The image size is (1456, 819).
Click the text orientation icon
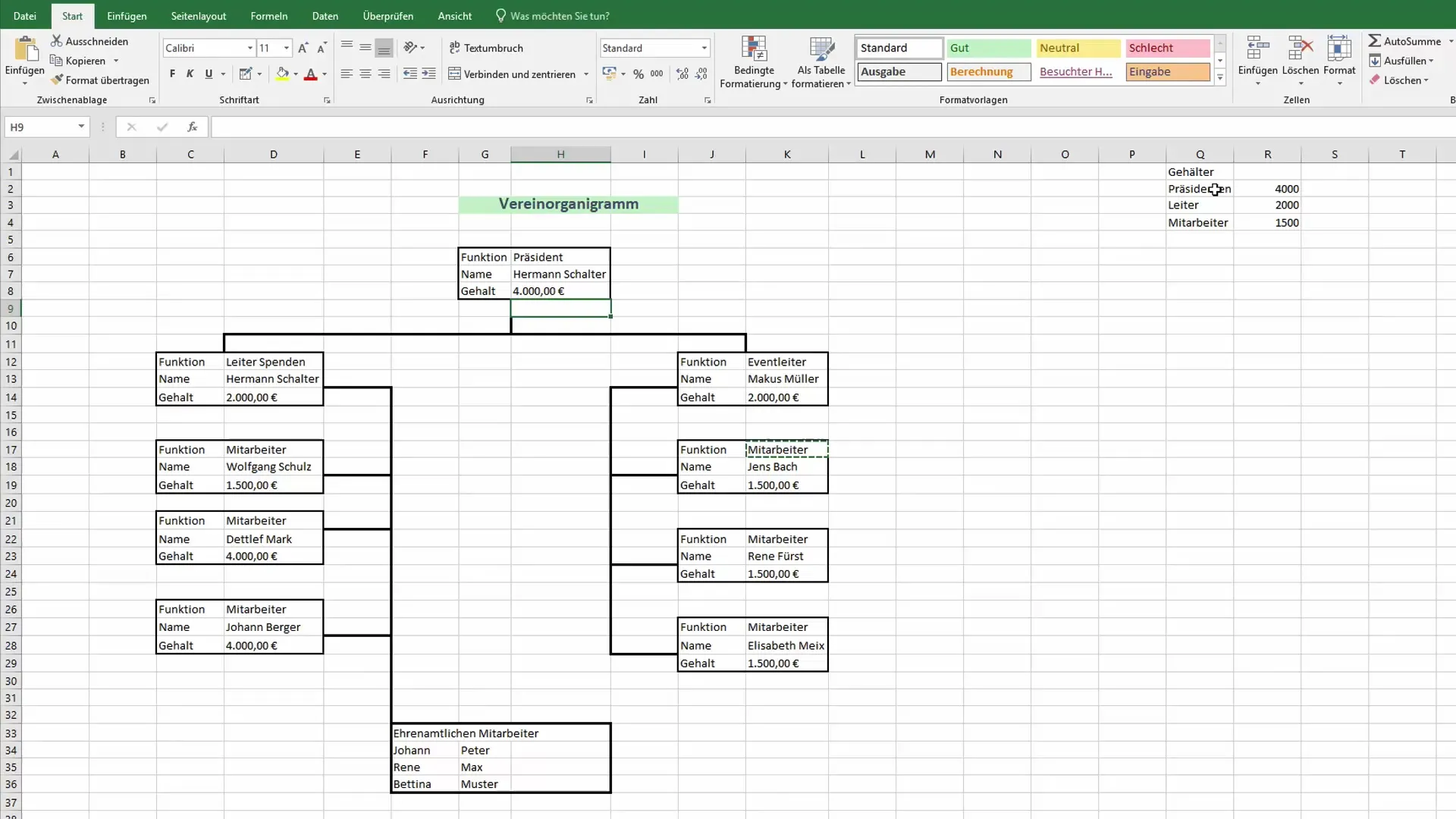coord(410,47)
